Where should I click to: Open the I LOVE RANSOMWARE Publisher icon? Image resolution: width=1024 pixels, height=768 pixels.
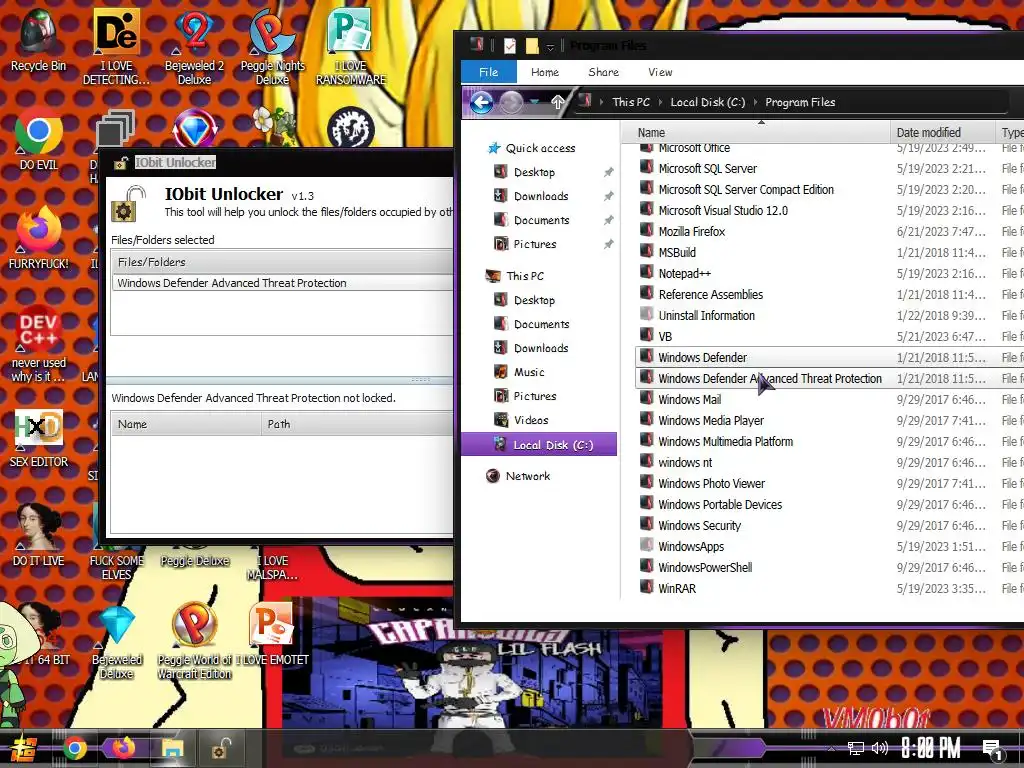point(351,47)
